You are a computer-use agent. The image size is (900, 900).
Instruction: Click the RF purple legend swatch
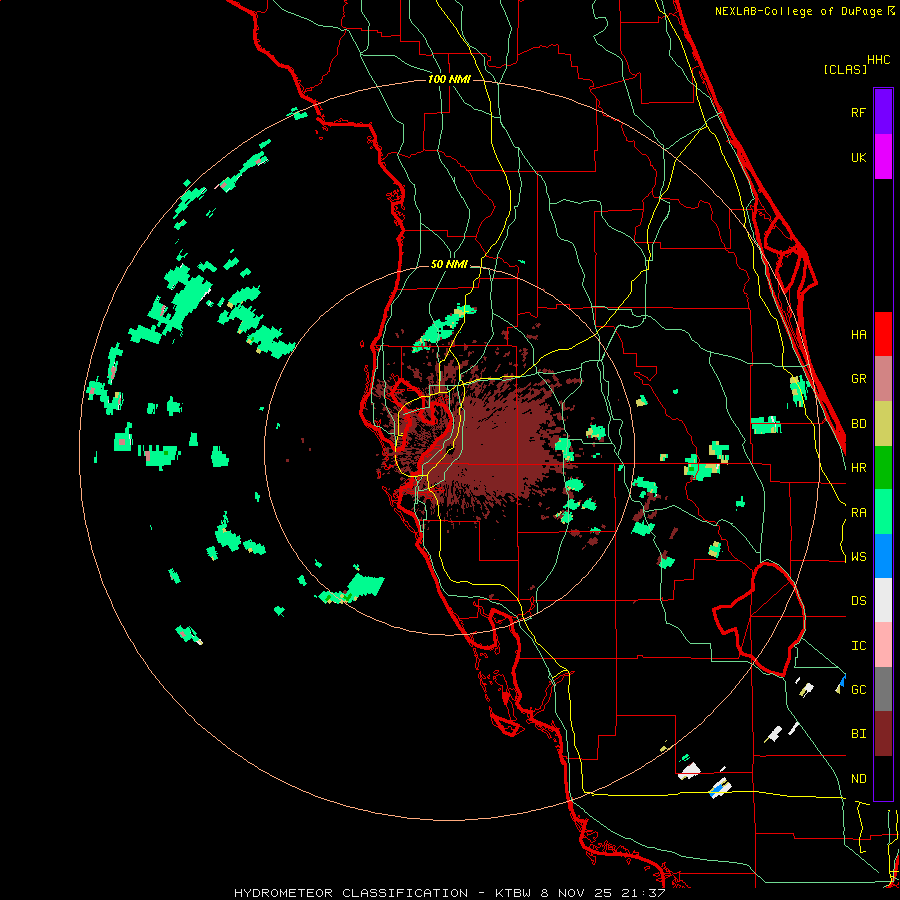pos(883,112)
